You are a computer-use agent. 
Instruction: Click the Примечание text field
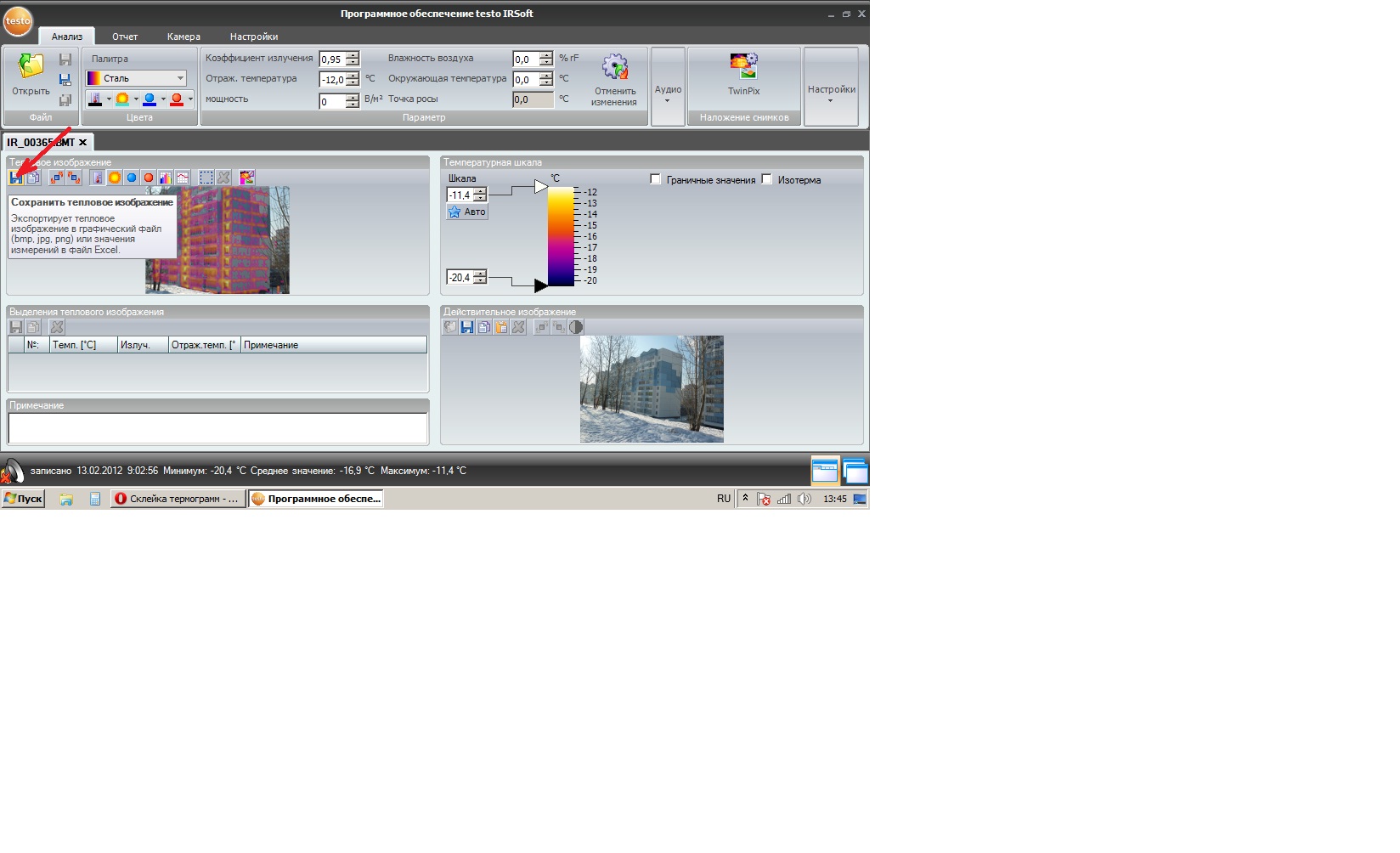click(217, 428)
